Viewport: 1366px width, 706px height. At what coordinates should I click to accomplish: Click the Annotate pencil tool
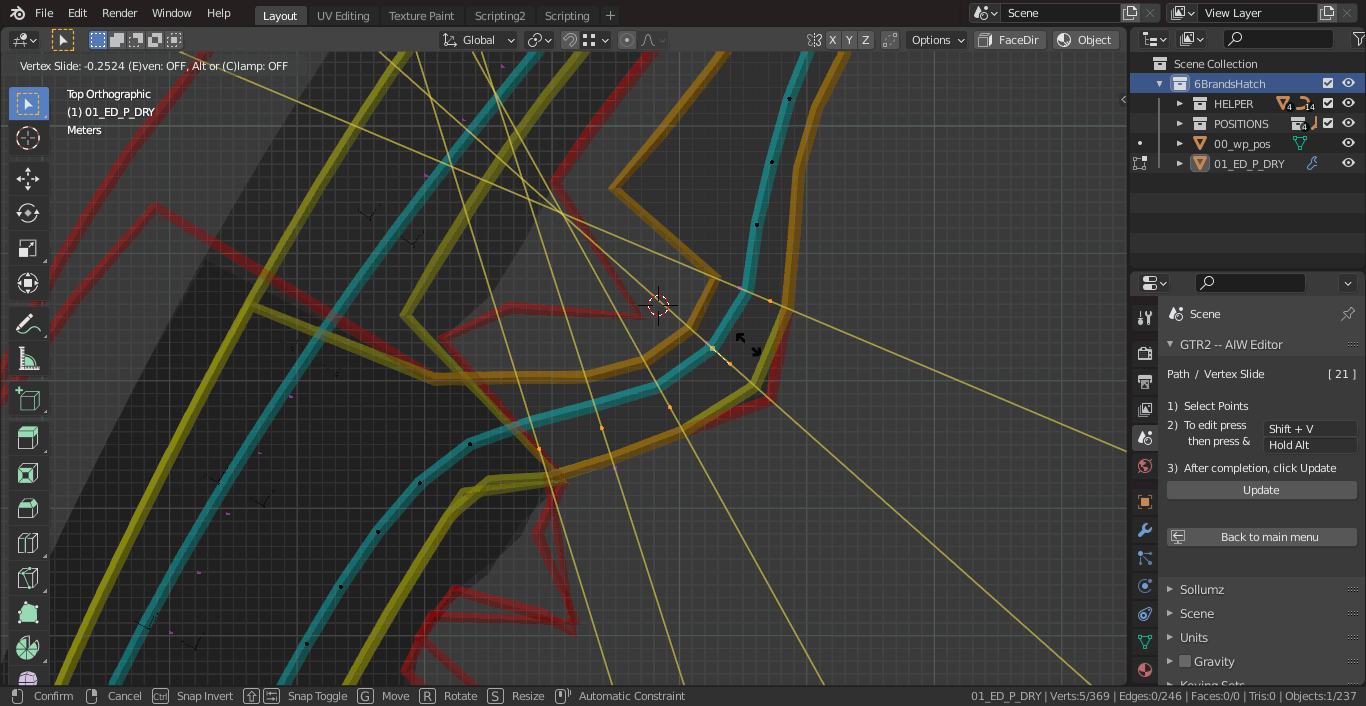28,323
